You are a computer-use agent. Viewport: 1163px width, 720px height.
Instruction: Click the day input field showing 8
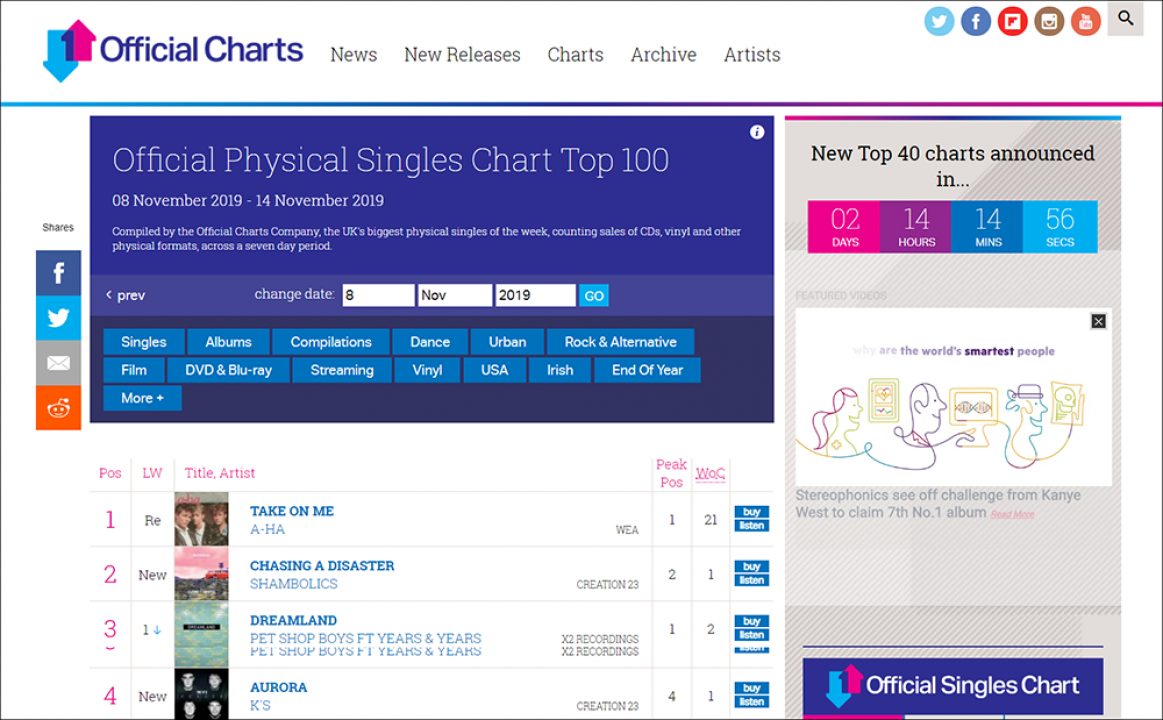tap(378, 295)
